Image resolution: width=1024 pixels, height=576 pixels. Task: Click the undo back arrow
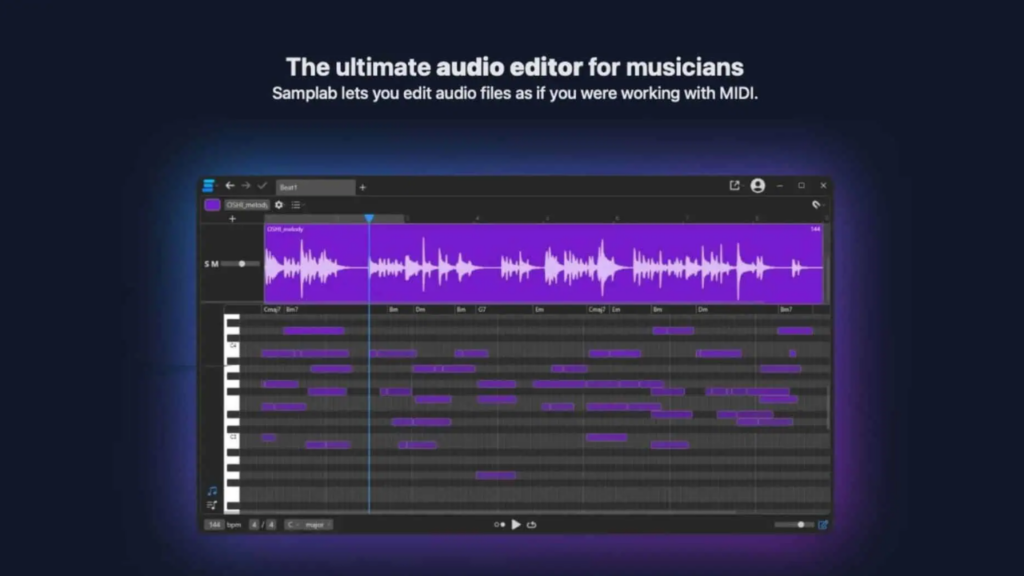(x=230, y=186)
